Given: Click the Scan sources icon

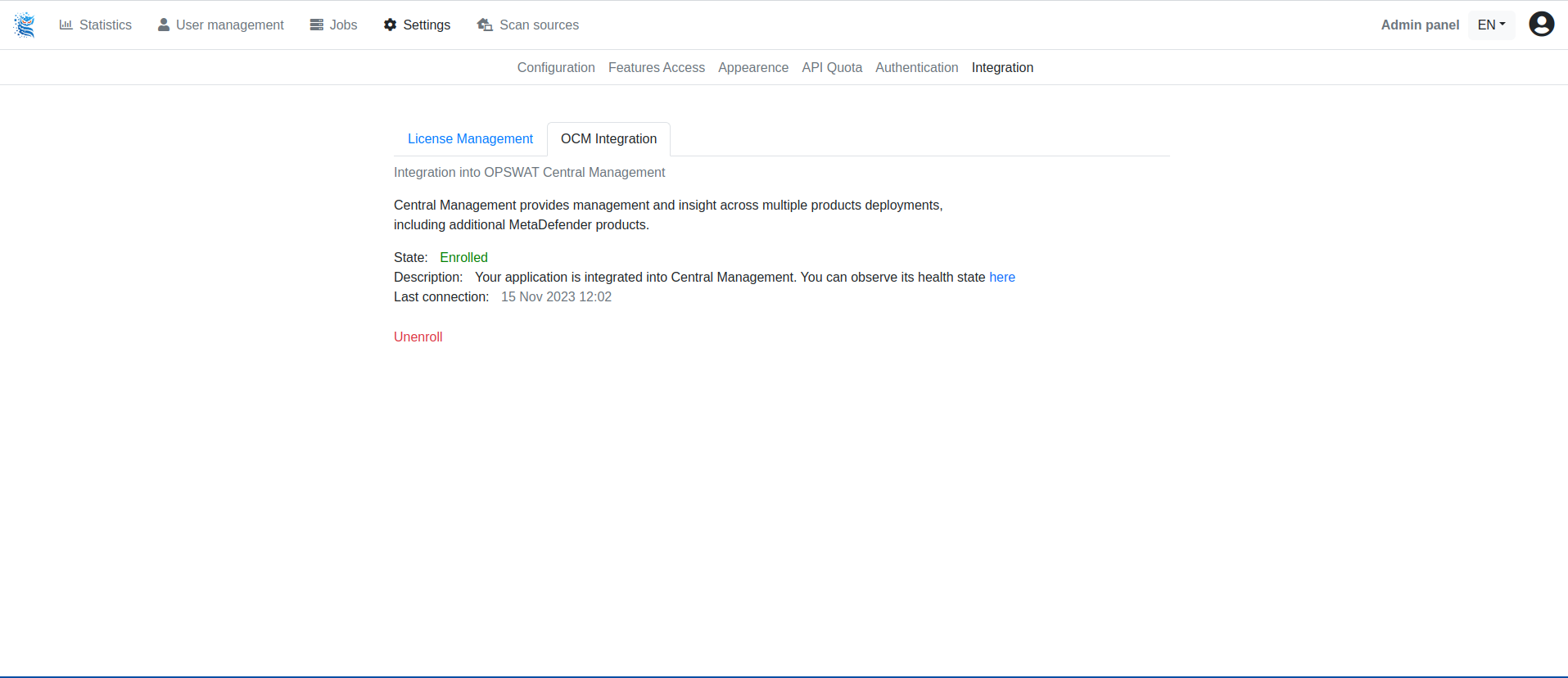Looking at the screenshot, I should [485, 25].
